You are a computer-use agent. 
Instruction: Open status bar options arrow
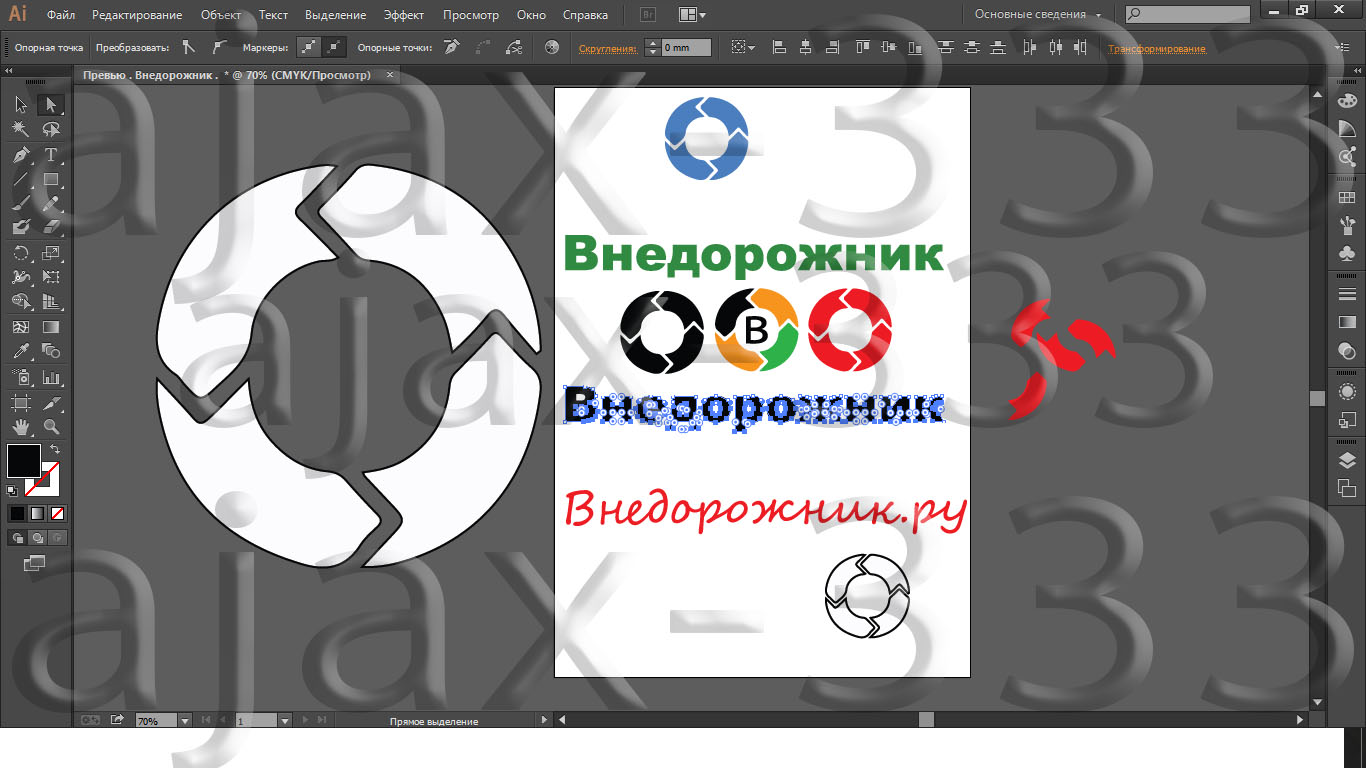point(544,720)
